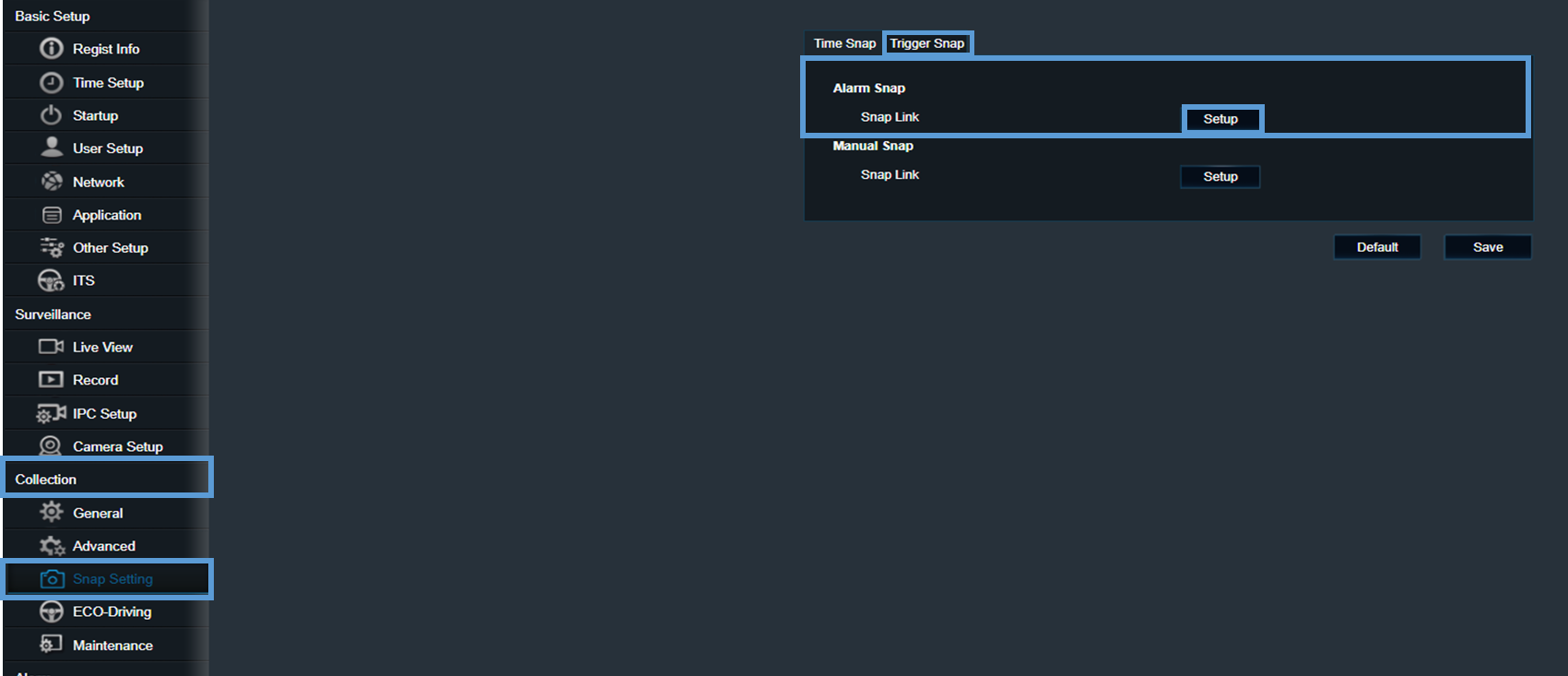Open the User Setup person icon
The image size is (1568, 676).
[52, 148]
